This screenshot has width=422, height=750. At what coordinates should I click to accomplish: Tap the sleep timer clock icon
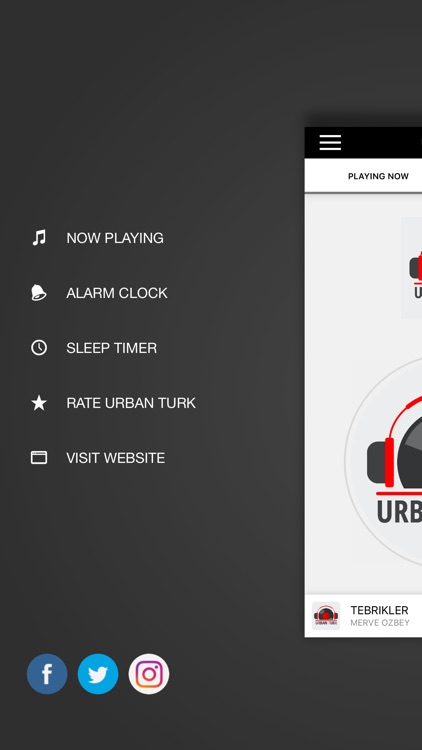tap(39, 348)
